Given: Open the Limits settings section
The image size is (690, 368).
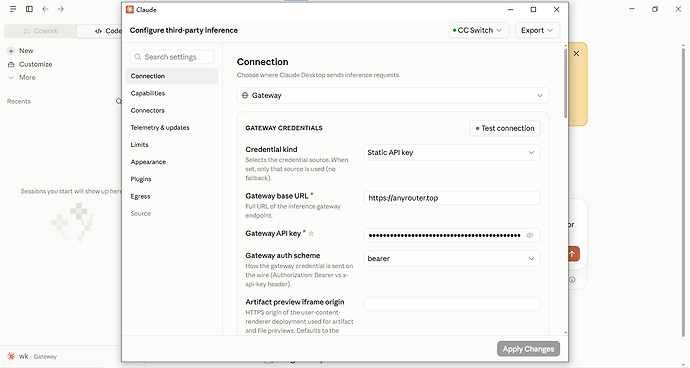Looking at the screenshot, I should (x=172, y=145).
